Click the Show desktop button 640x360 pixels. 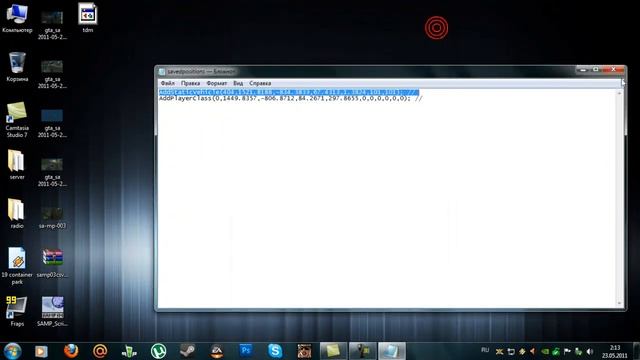636,351
